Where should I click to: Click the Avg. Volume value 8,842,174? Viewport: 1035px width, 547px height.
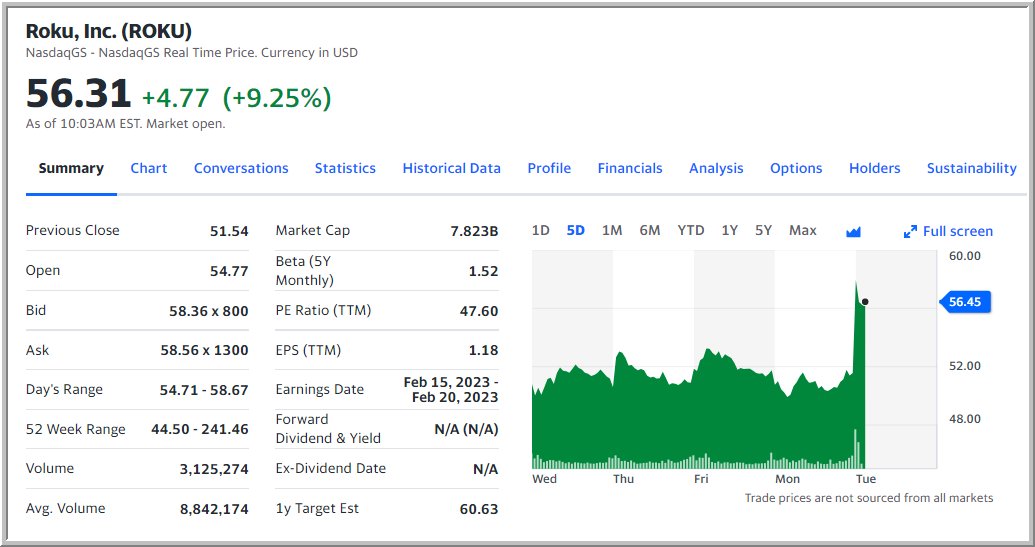click(215, 509)
